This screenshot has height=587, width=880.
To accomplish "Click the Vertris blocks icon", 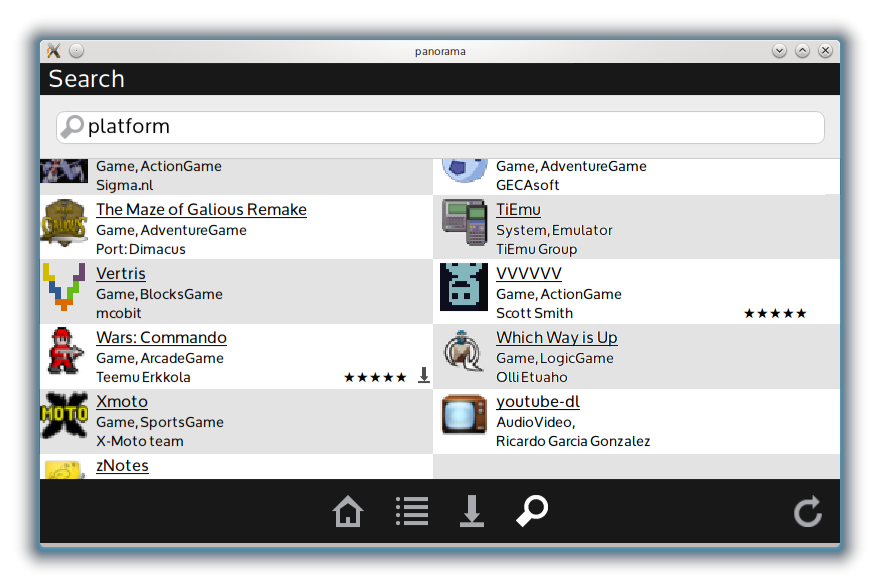I will (64, 287).
